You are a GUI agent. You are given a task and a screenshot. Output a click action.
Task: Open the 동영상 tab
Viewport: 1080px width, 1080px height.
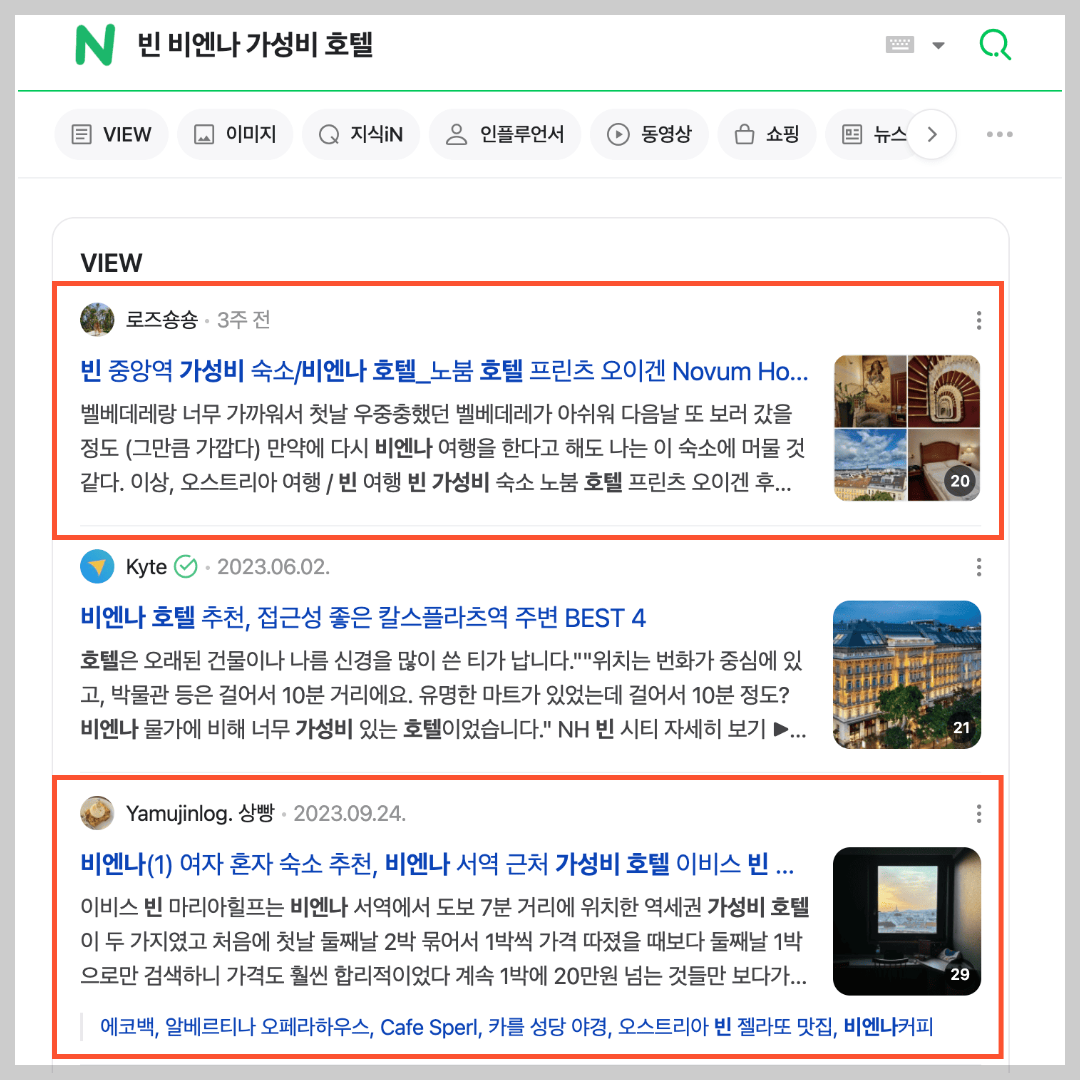point(650,134)
